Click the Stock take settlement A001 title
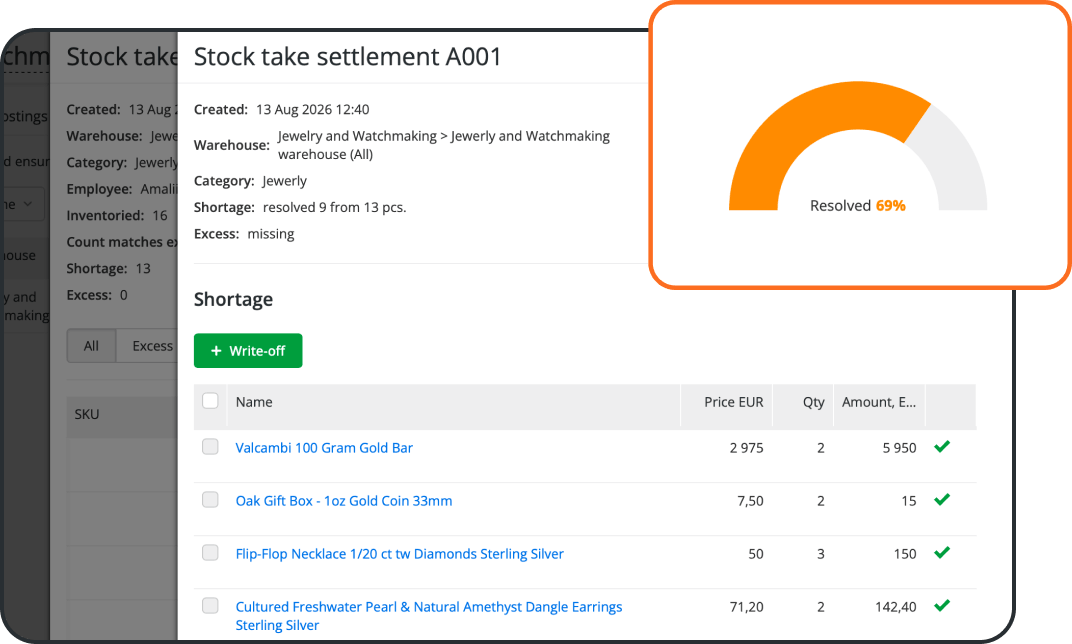Viewport: 1072px width, 644px height. click(347, 57)
